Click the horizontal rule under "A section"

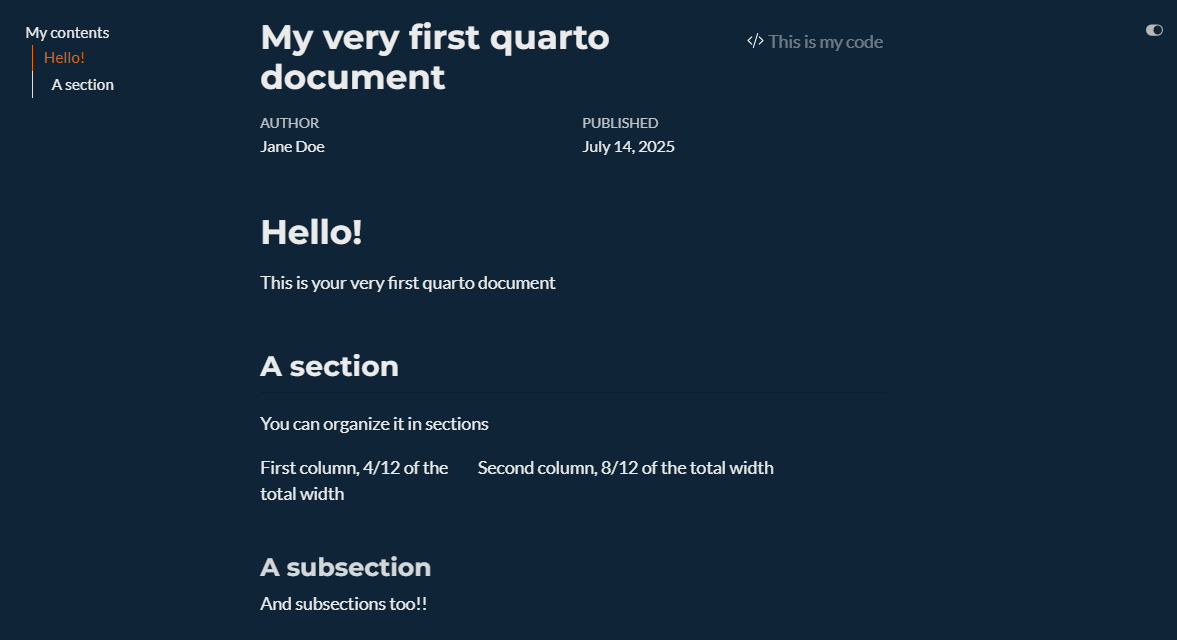click(x=573, y=392)
